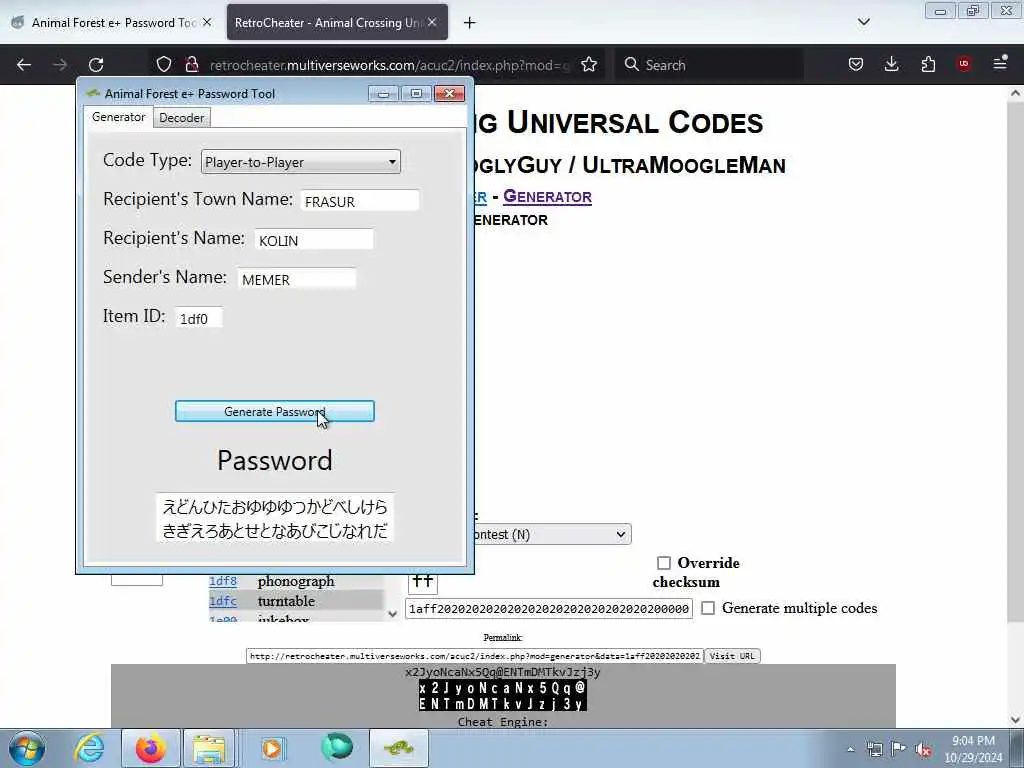Show hidden tray icons arrow

point(850,749)
